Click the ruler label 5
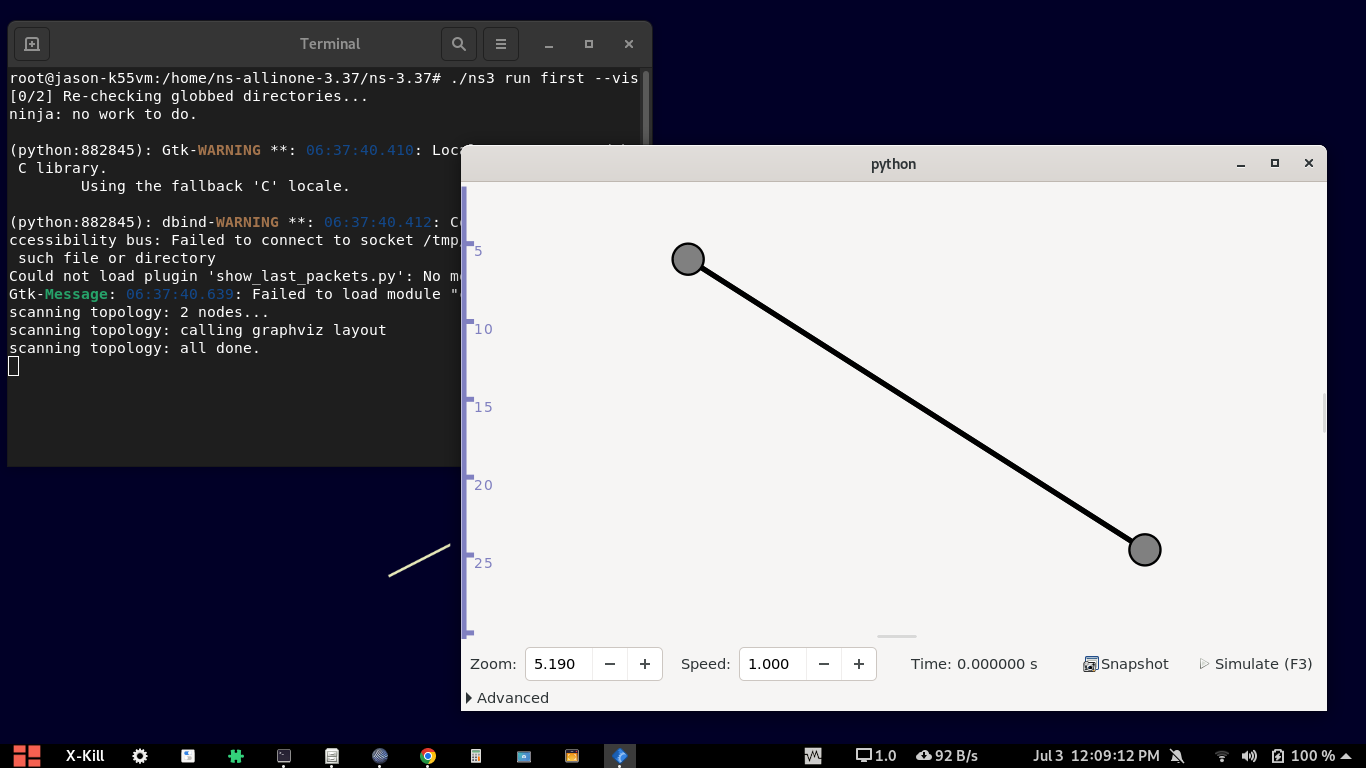The width and height of the screenshot is (1366, 768). (479, 251)
